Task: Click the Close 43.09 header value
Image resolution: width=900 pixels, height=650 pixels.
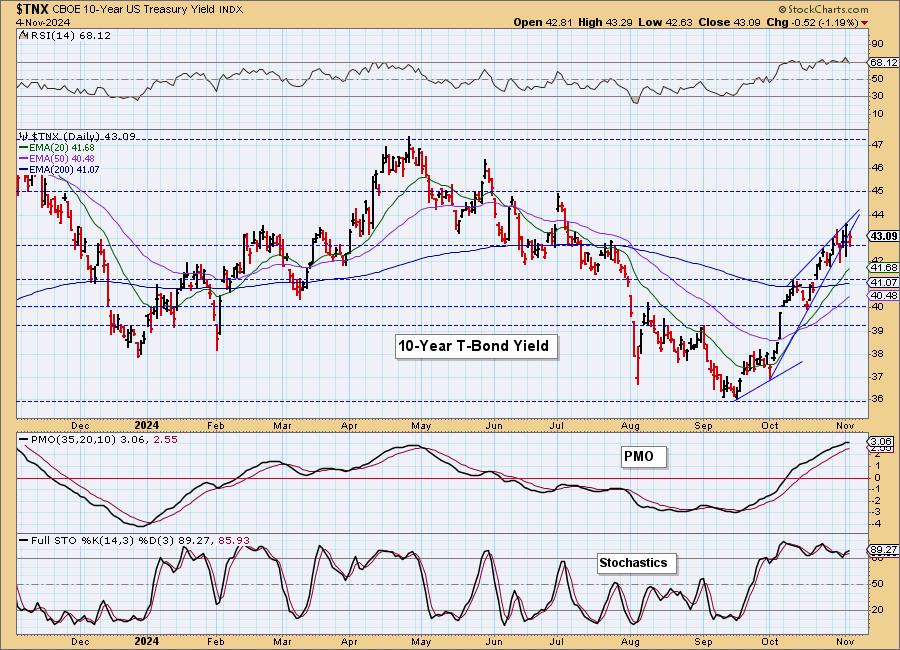Action: 729,22
